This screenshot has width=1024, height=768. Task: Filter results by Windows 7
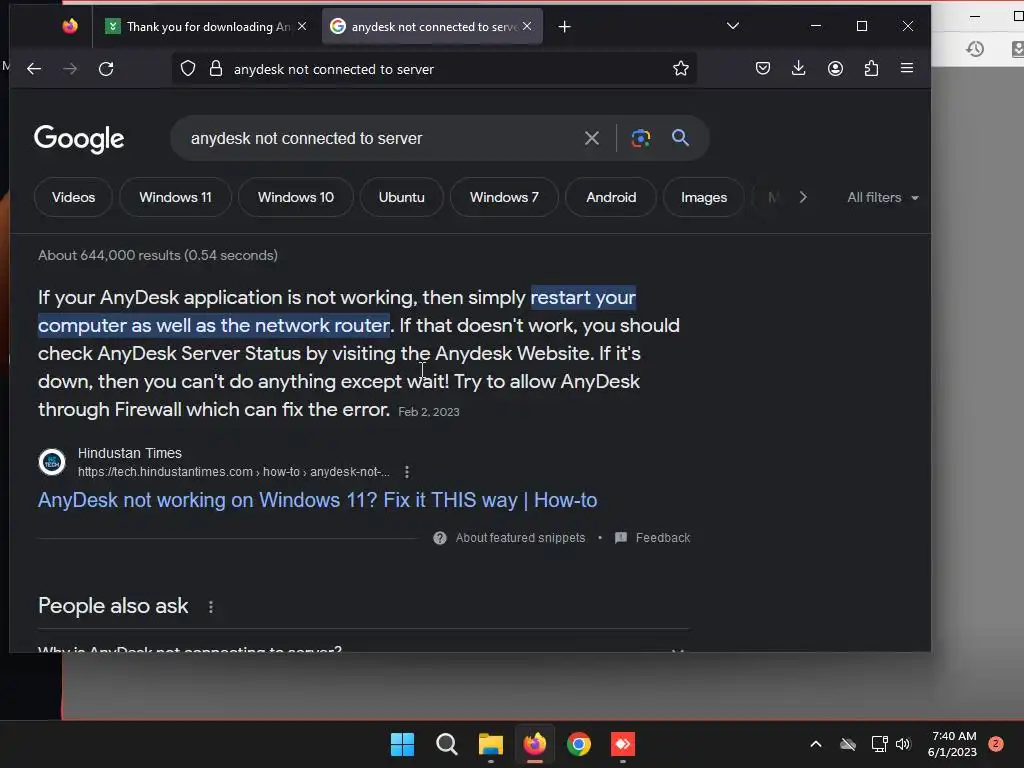pos(504,197)
